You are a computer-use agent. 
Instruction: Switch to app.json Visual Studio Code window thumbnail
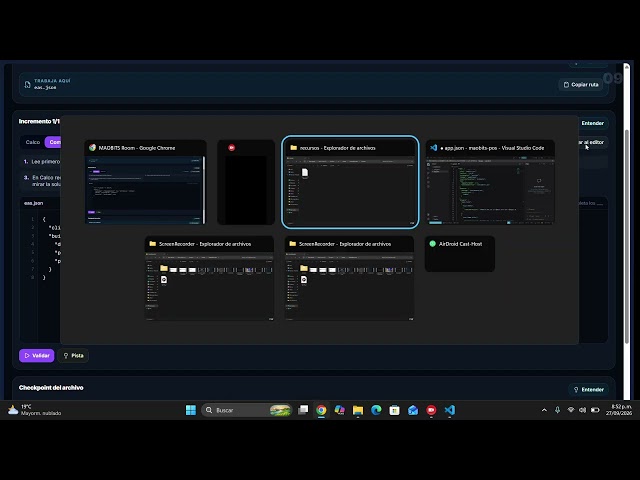pos(490,182)
